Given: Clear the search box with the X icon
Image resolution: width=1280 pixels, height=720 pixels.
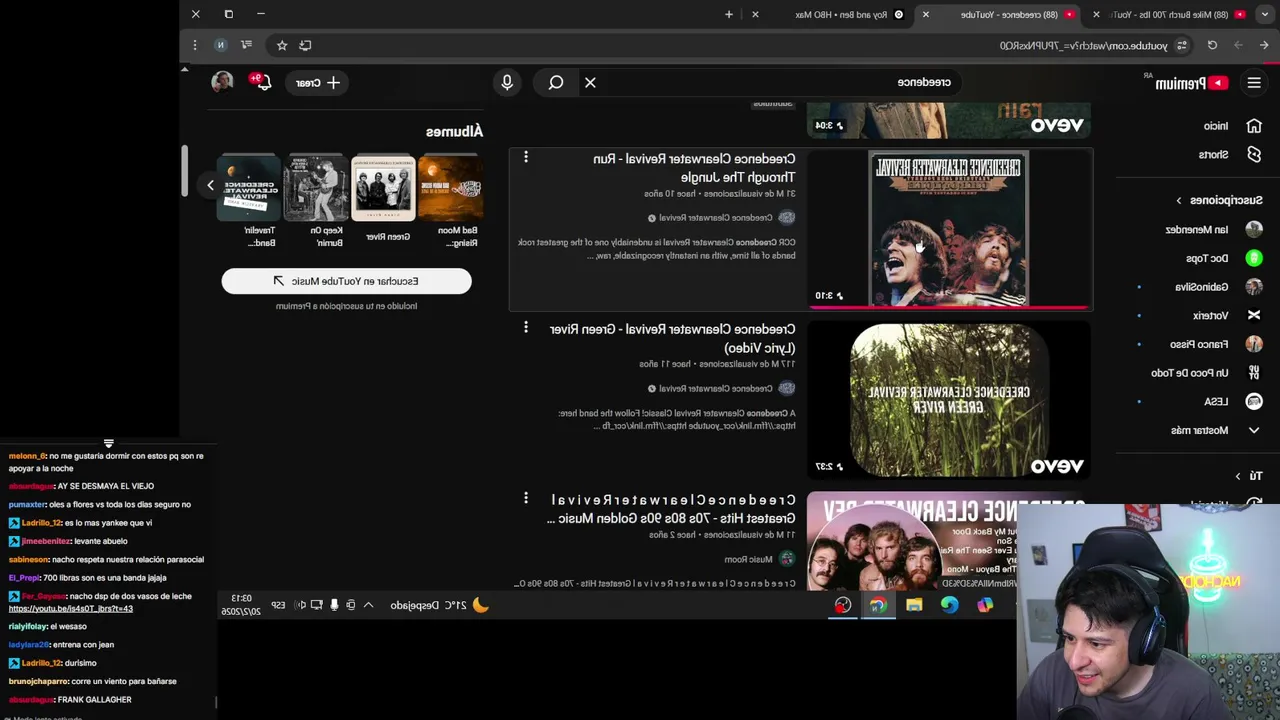Looking at the screenshot, I should coord(590,83).
